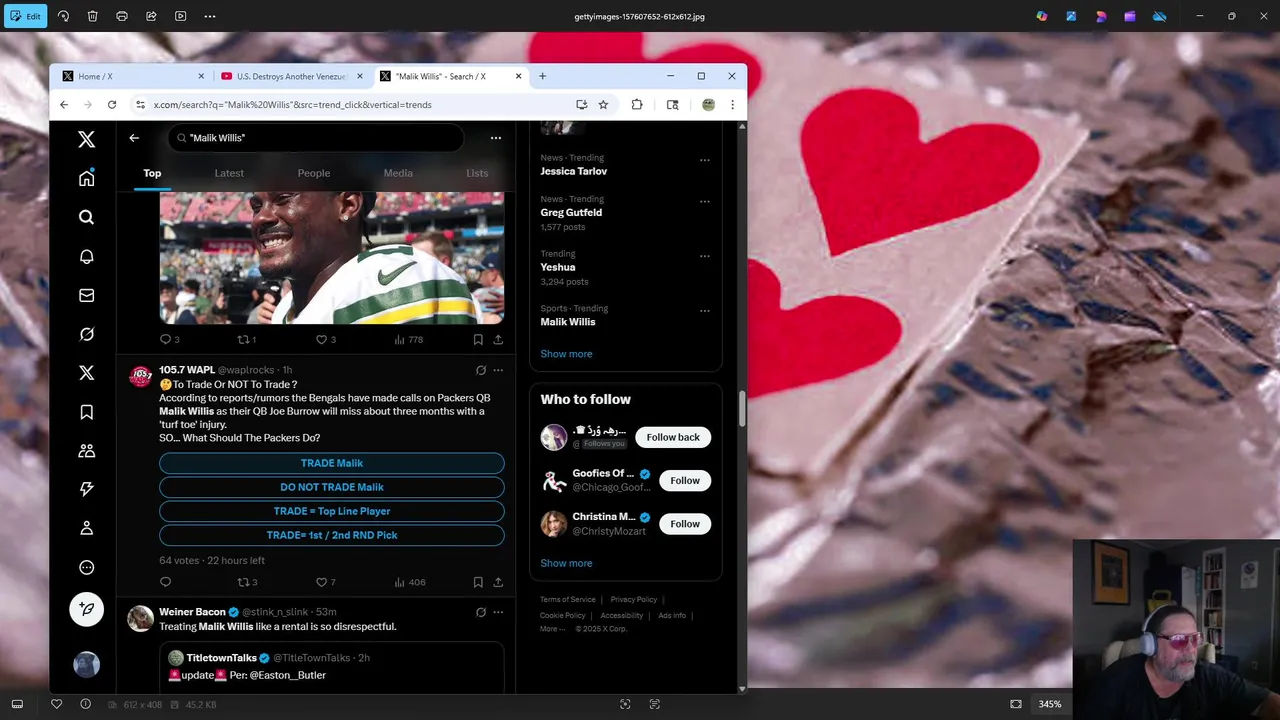
Task: Open options for Greg Gutfeld trend
Action: tap(705, 201)
